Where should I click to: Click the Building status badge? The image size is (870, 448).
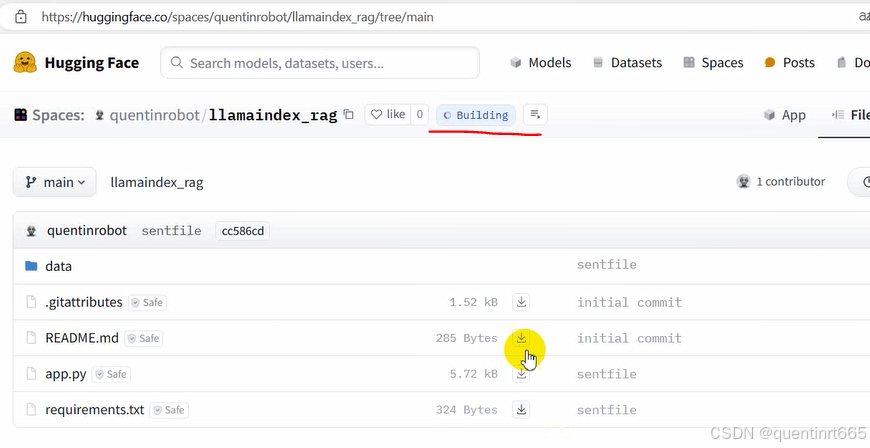click(476, 115)
